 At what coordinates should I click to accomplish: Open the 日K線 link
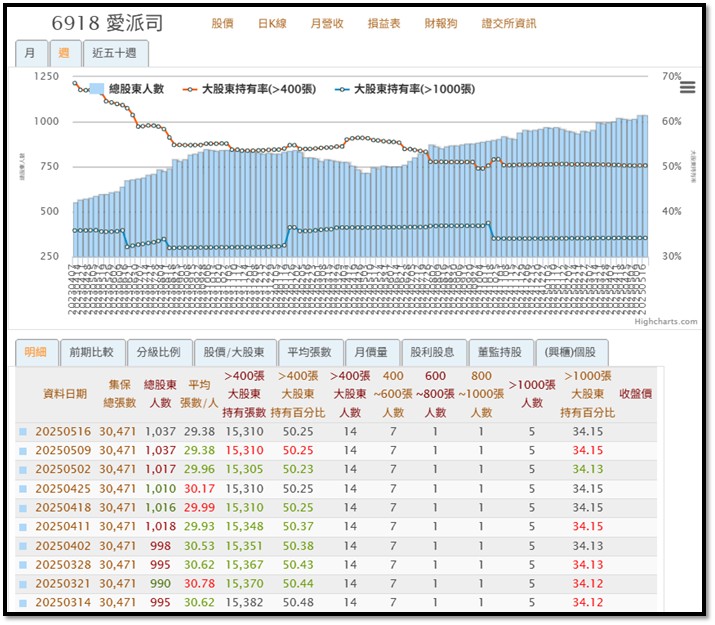pos(272,23)
